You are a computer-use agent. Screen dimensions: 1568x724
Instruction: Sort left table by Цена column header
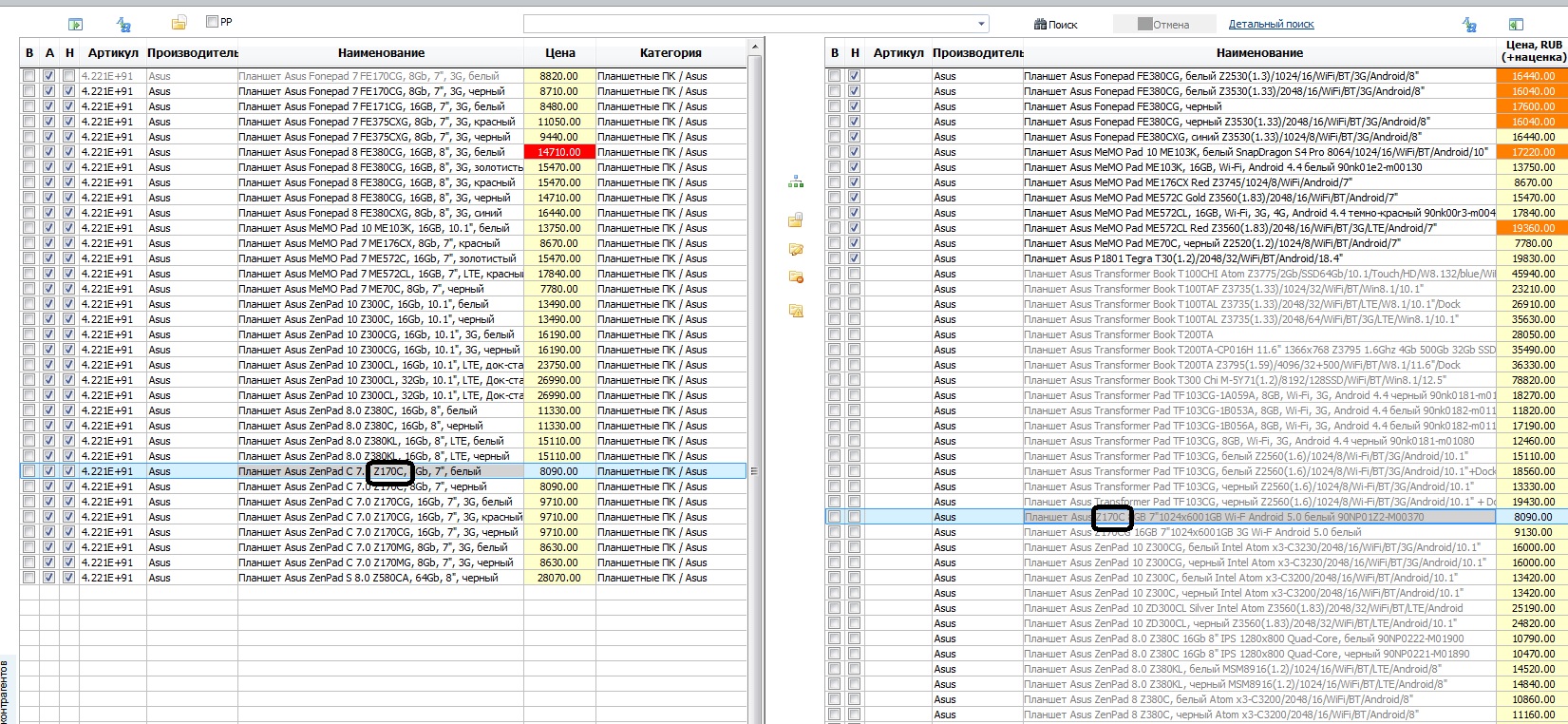click(560, 53)
